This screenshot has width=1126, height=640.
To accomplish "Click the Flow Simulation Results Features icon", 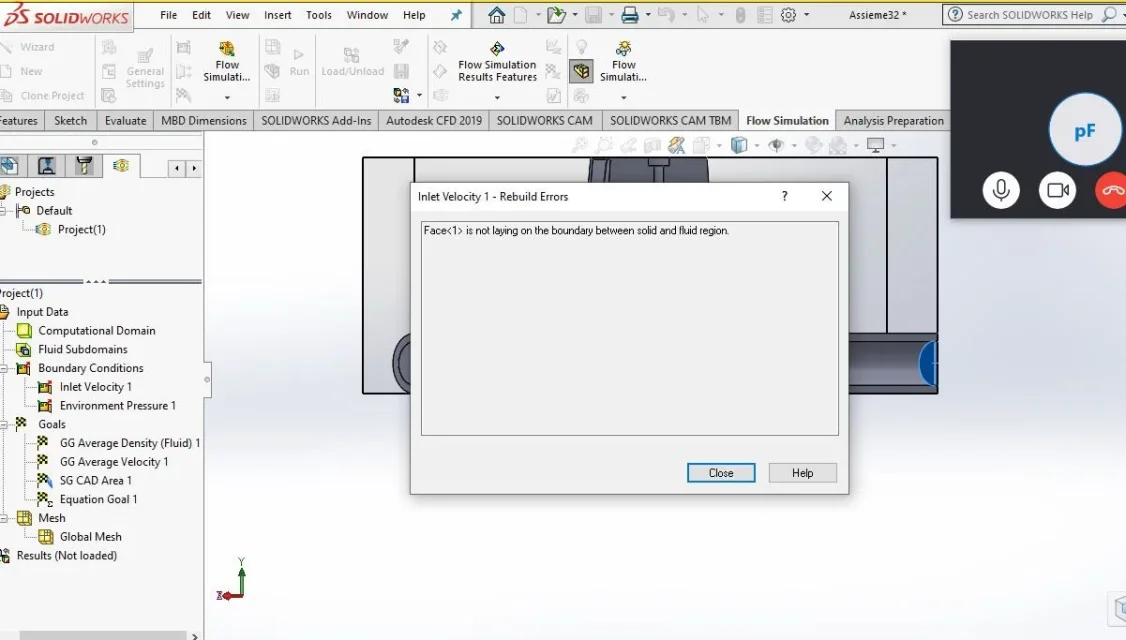I will pos(497,49).
